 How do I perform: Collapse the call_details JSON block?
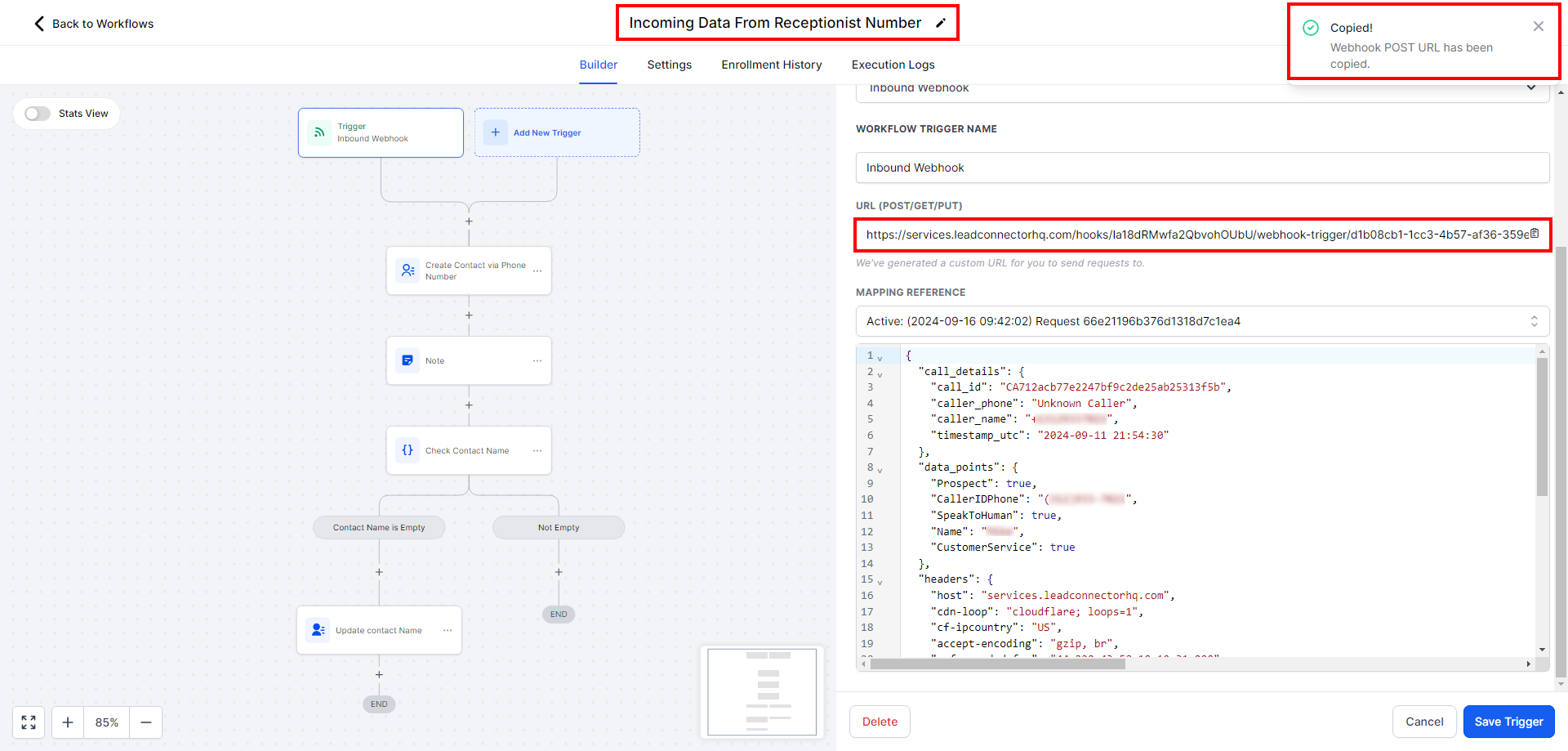(x=880, y=373)
